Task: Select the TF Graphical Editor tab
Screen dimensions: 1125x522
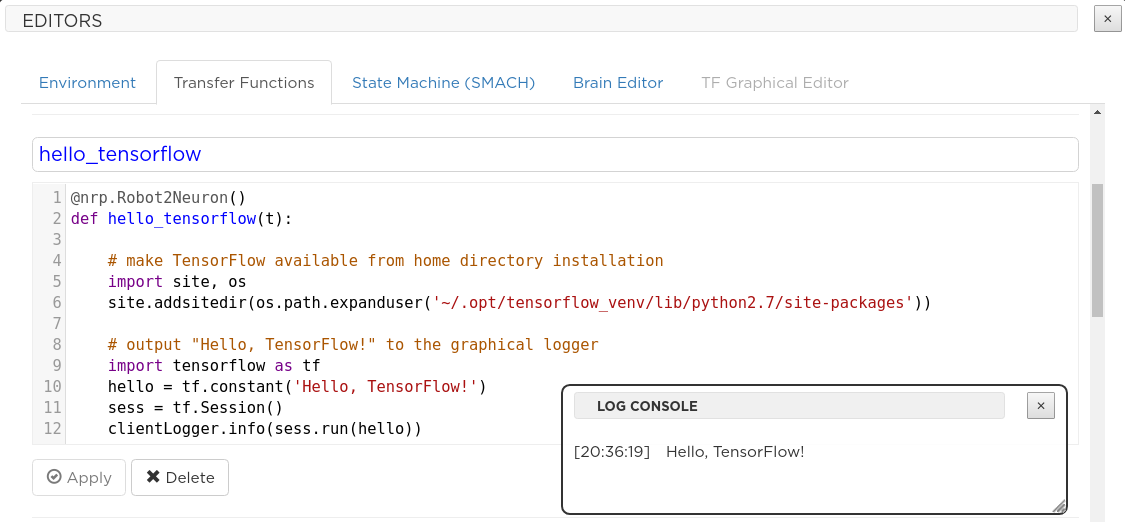Action: [x=775, y=82]
